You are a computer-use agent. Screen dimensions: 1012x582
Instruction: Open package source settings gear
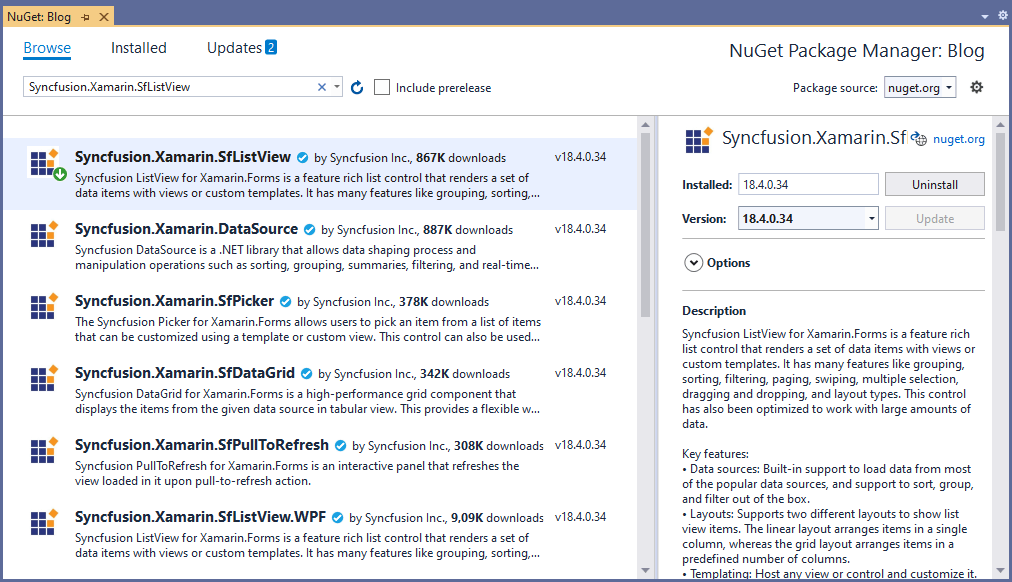coord(977,87)
